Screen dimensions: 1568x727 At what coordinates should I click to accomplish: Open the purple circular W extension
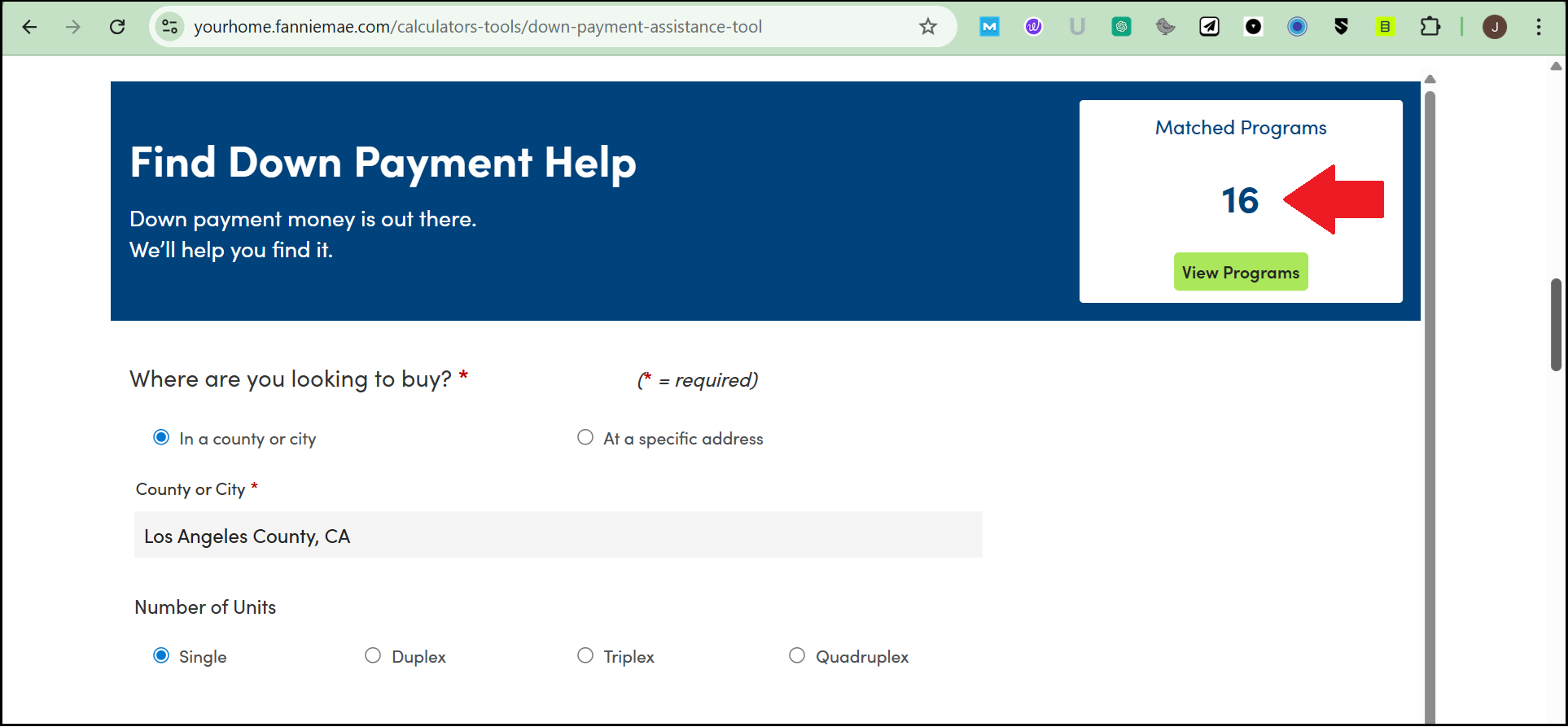tap(1033, 27)
